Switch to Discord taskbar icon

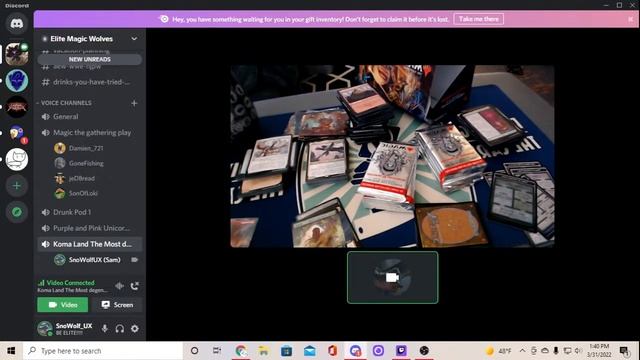(x=355, y=351)
